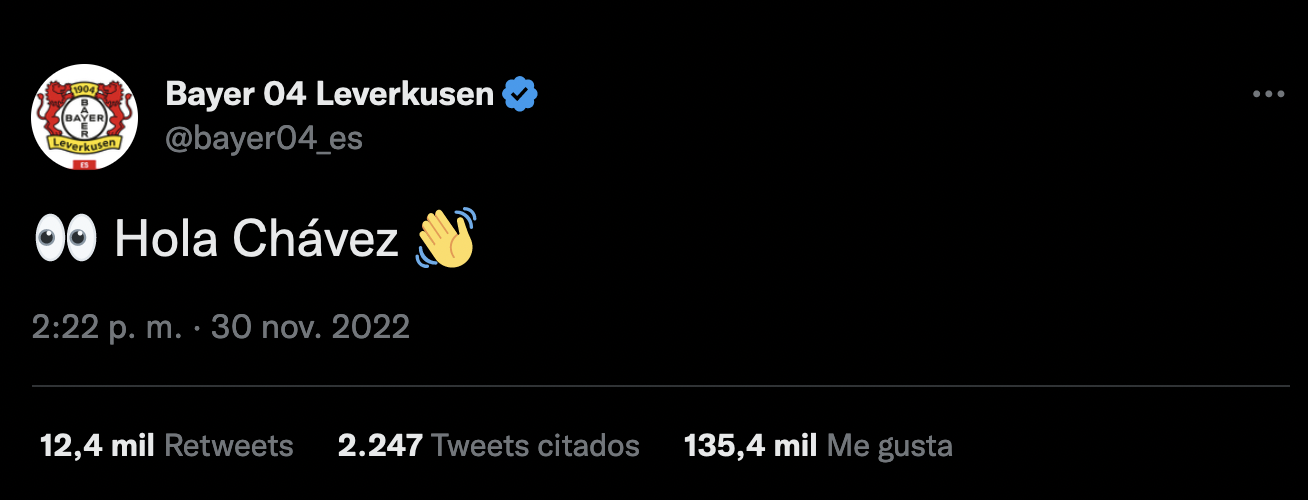Open the Me gusta list

click(889, 445)
